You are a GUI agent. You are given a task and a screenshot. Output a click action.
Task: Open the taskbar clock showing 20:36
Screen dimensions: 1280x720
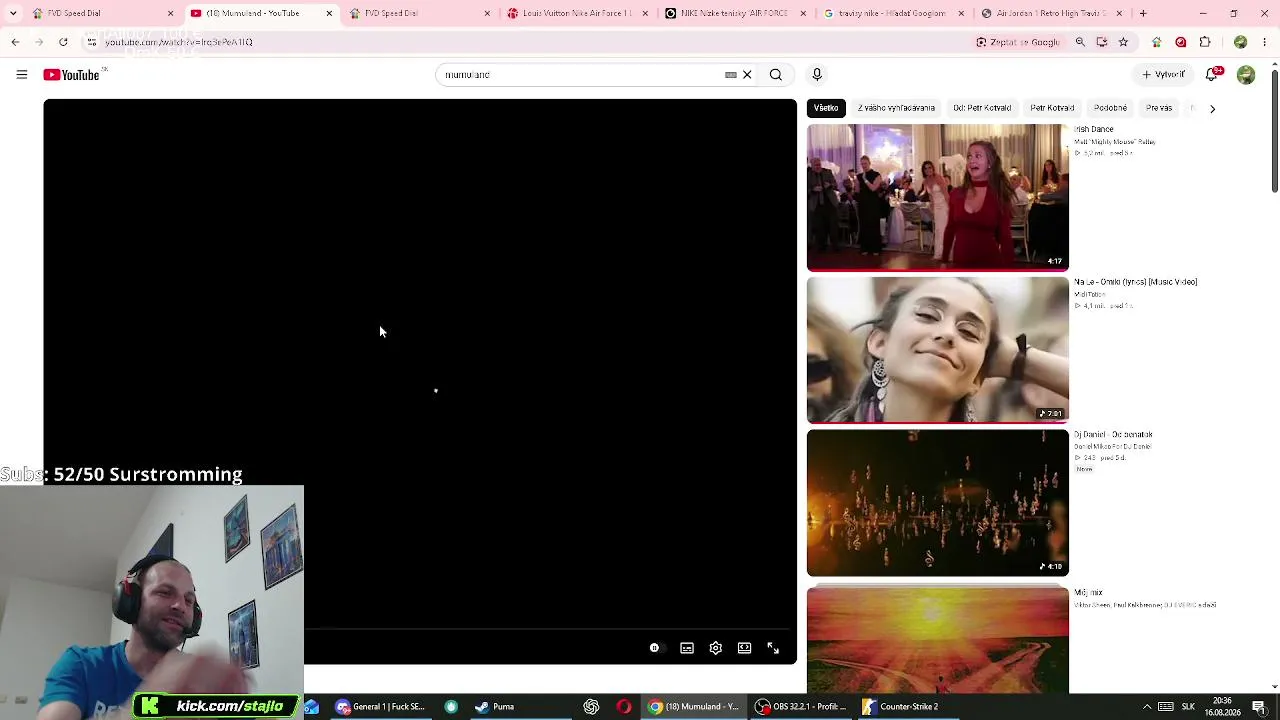(1222, 707)
